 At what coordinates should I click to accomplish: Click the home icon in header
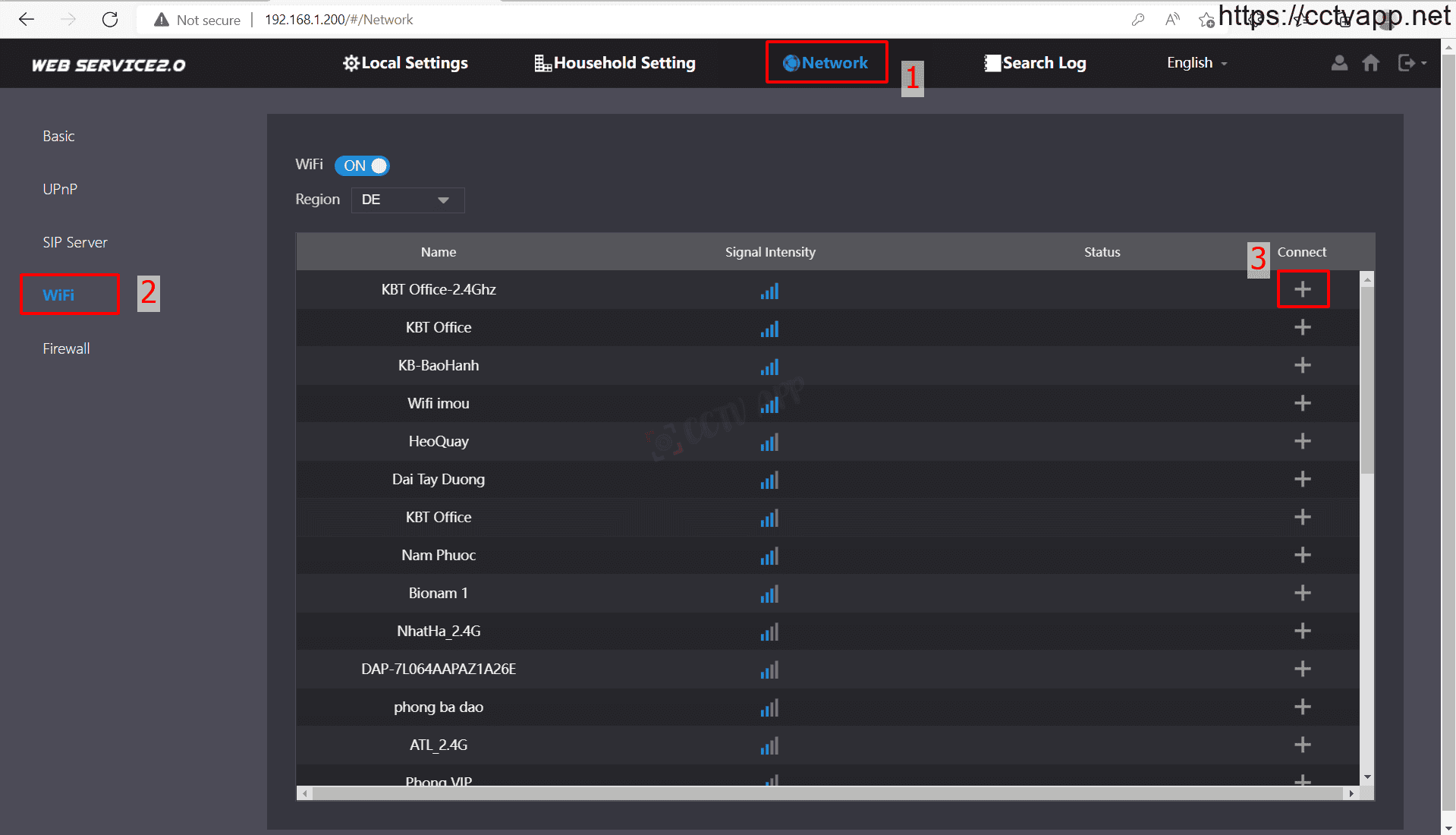coord(1370,63)
